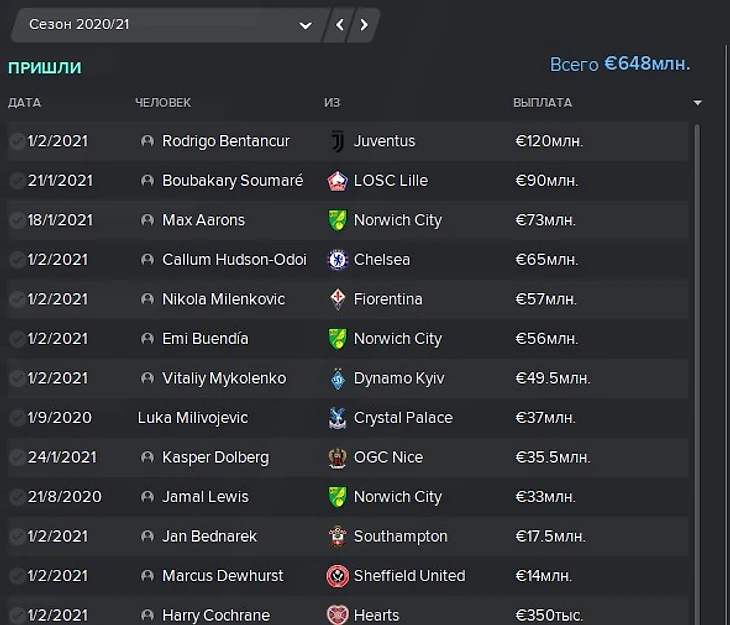This screenshot has height=625, width=730.
Task: Click the Chelsea club badge
Action: tap(337, 260)
